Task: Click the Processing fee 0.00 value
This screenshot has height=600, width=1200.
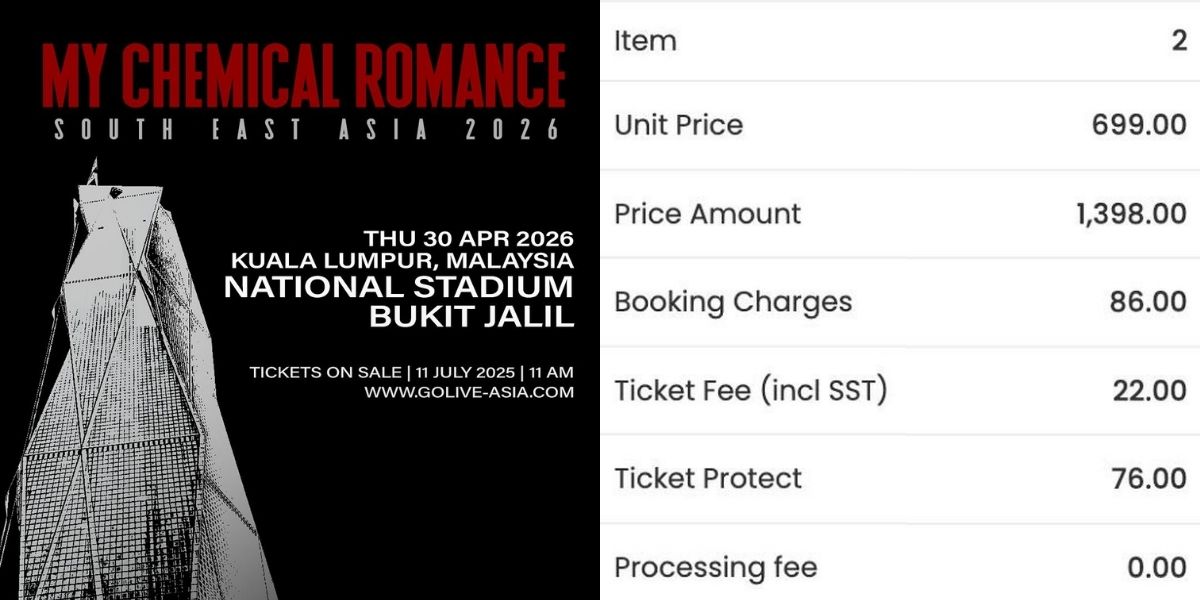Action: (x=1157, y=568)
